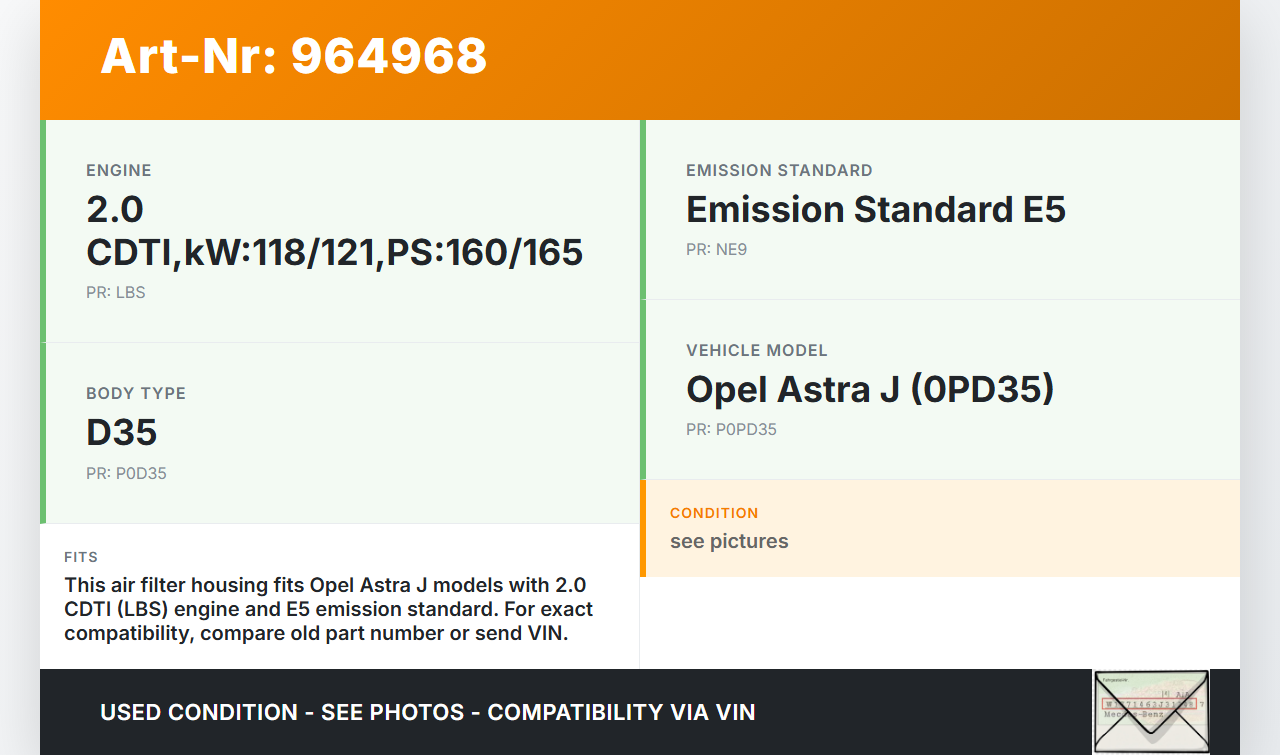Click the orange CONDITION label
This screenshot has width=1280, height=755.
[714, 513]
